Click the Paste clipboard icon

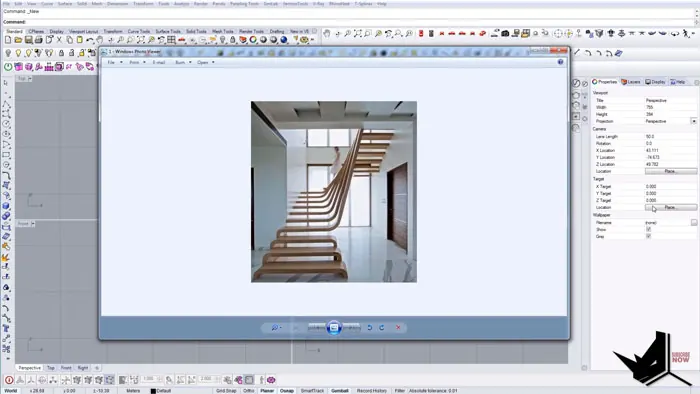point(79,40)
